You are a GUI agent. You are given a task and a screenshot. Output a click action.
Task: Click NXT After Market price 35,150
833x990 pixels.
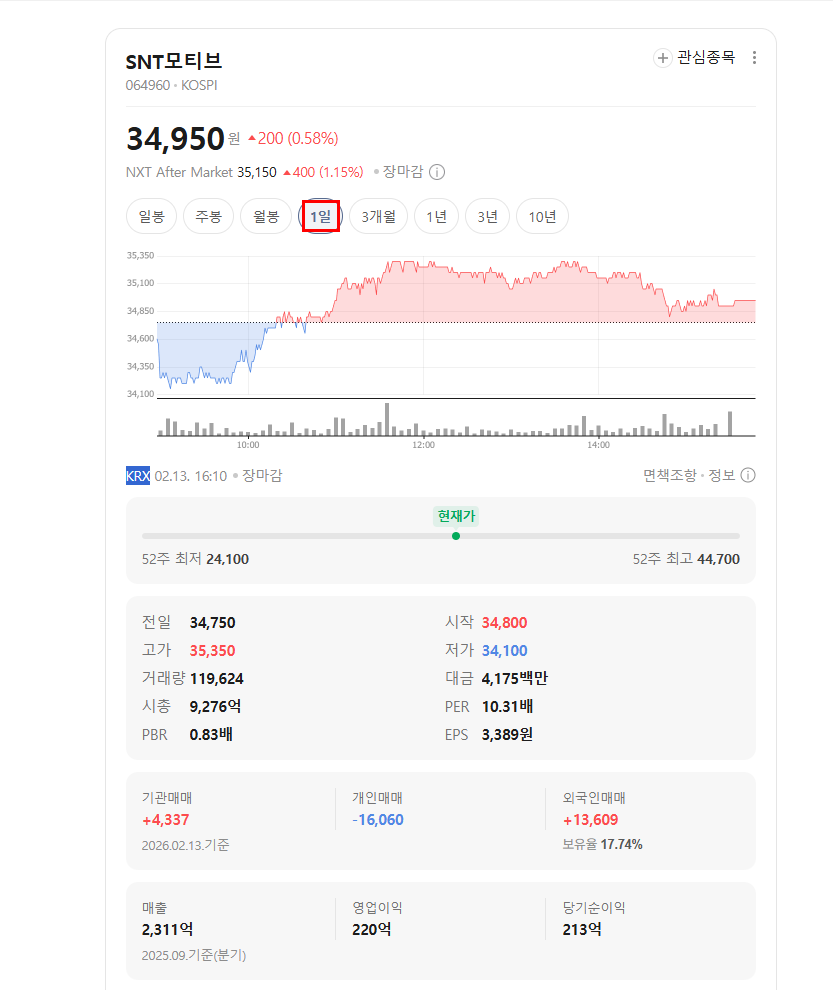257,172
